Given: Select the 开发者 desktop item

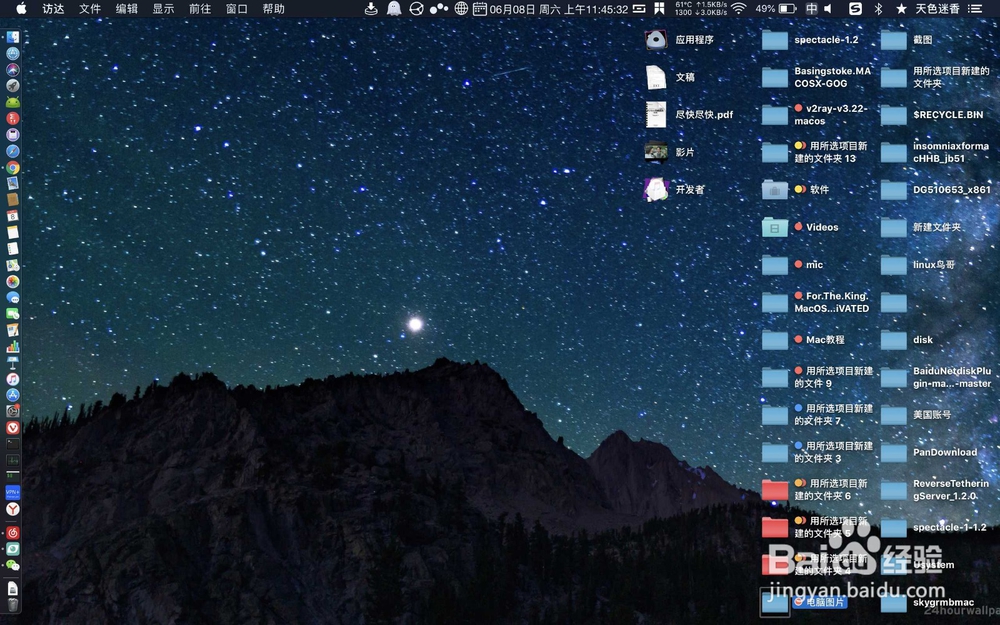Looking at the screenshot, I should 674,189.
